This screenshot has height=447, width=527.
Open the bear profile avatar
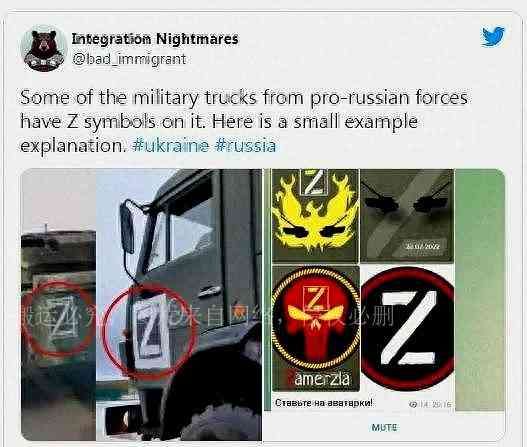pos(44,49)
